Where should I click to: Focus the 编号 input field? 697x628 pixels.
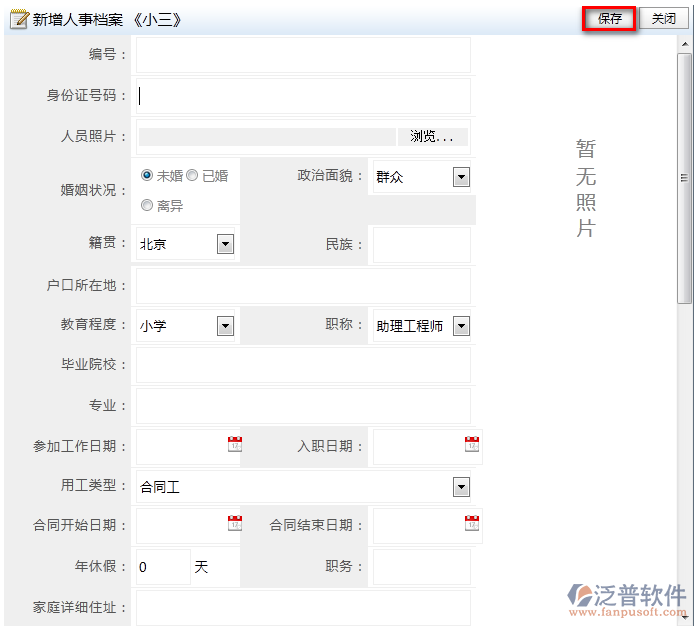coord(303,55)
